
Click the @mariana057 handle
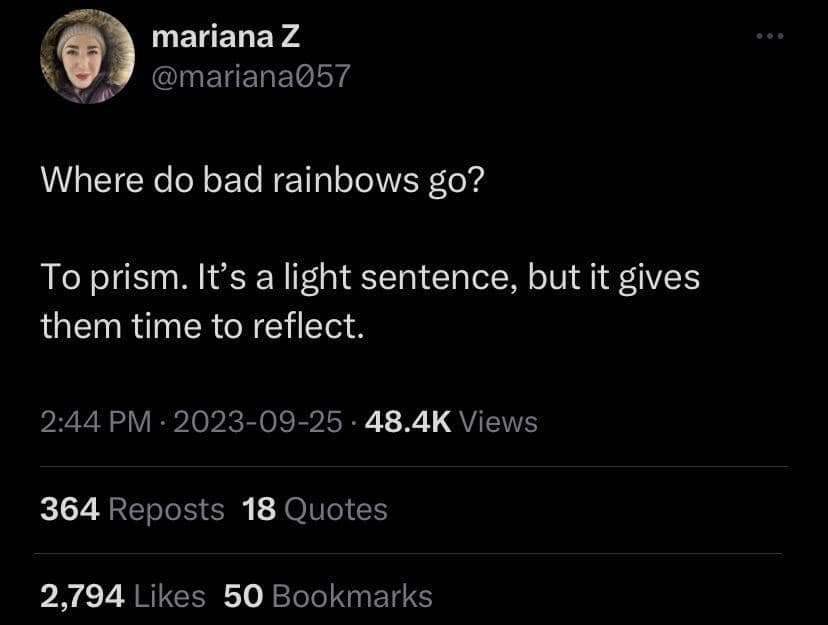(x=250, y=76)
